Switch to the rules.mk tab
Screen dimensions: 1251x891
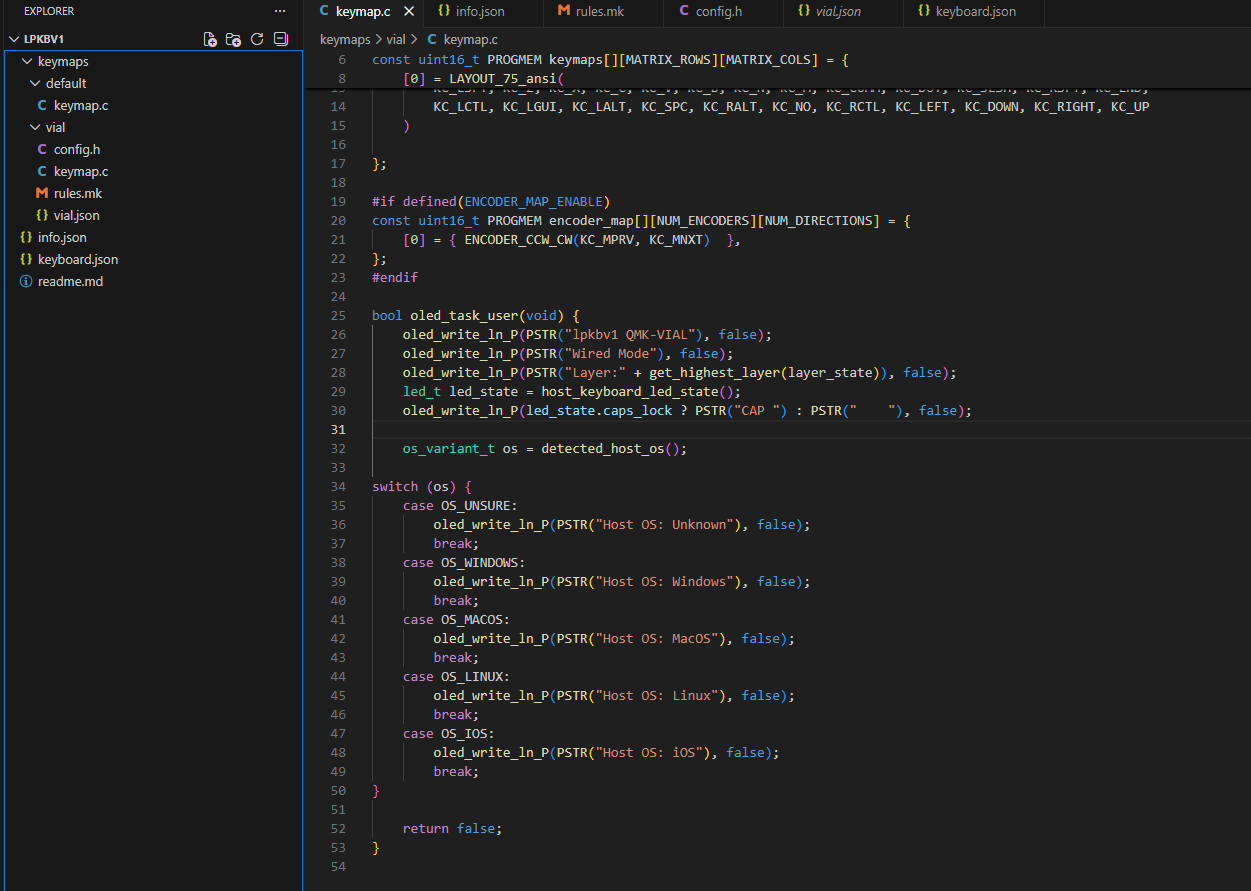tap(599, 12)
